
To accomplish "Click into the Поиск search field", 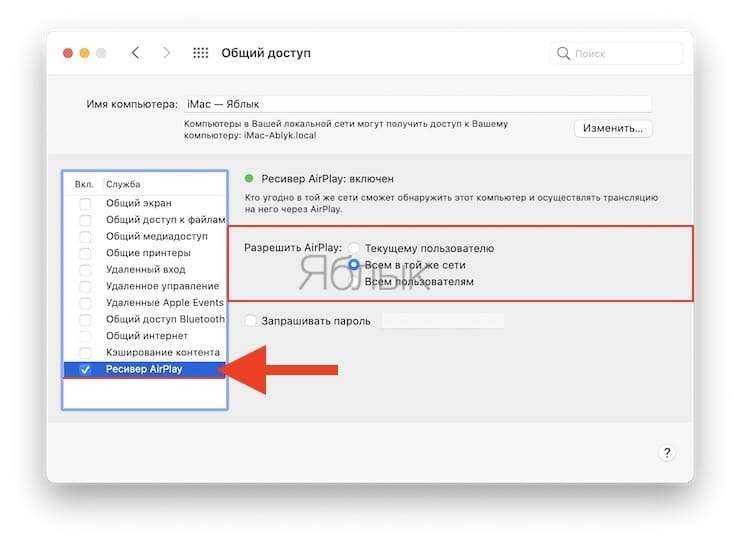I will pos(617,53).
